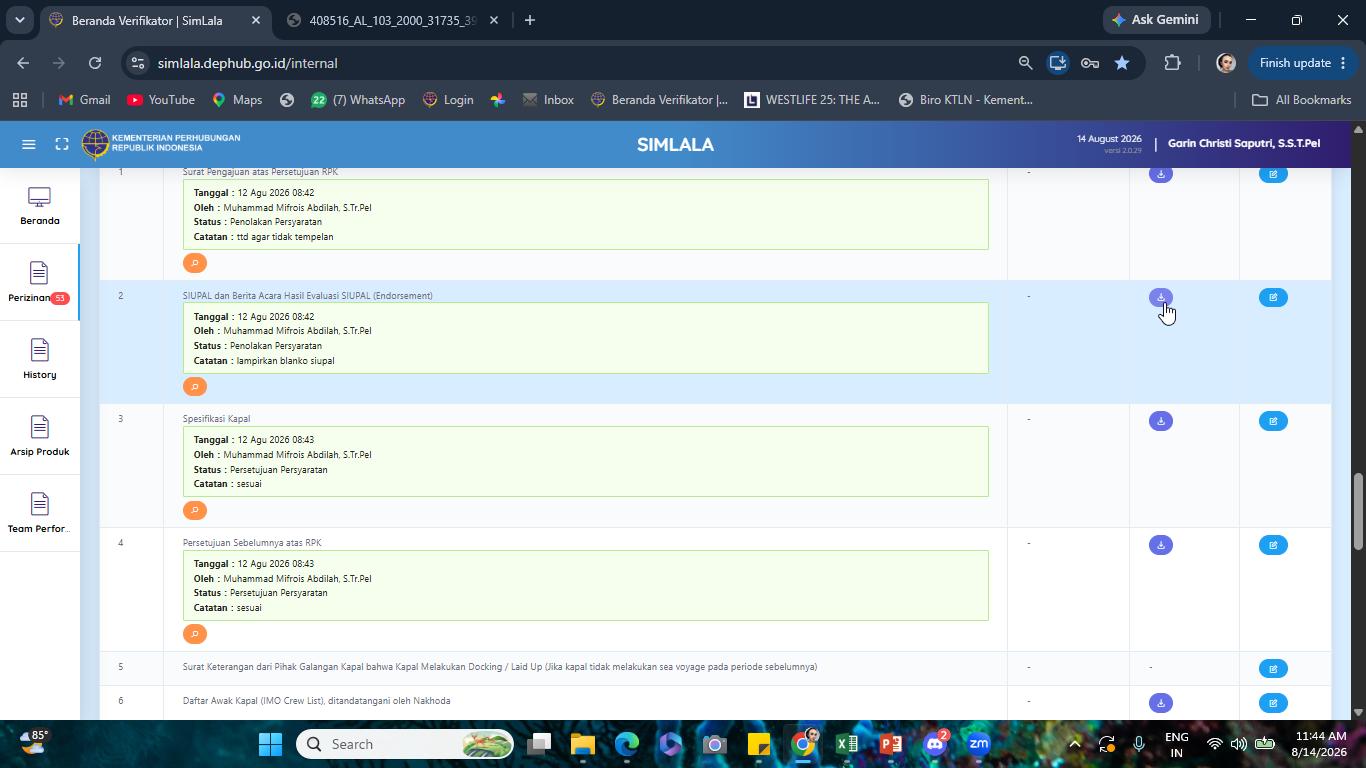This screenshot has width=1366, height=768.
Task: Open orange magnifier under Surat Pengajuan notes
Action: pyautogui.click(x=195, y=263)
